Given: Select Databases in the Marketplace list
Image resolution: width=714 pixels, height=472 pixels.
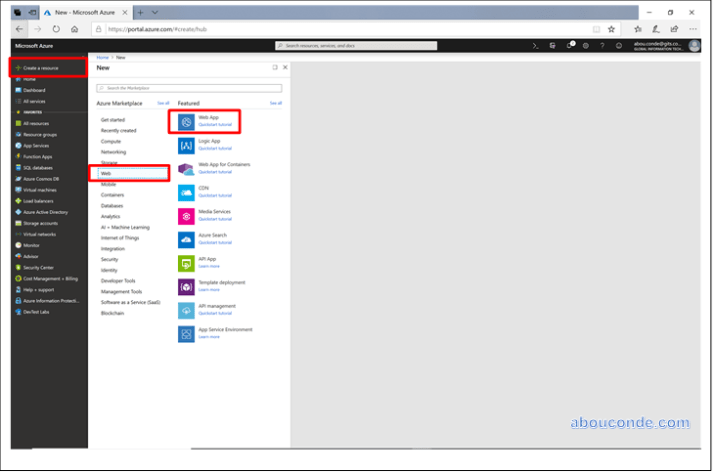Looking at the screenshot, I should (x=112, y=205).
